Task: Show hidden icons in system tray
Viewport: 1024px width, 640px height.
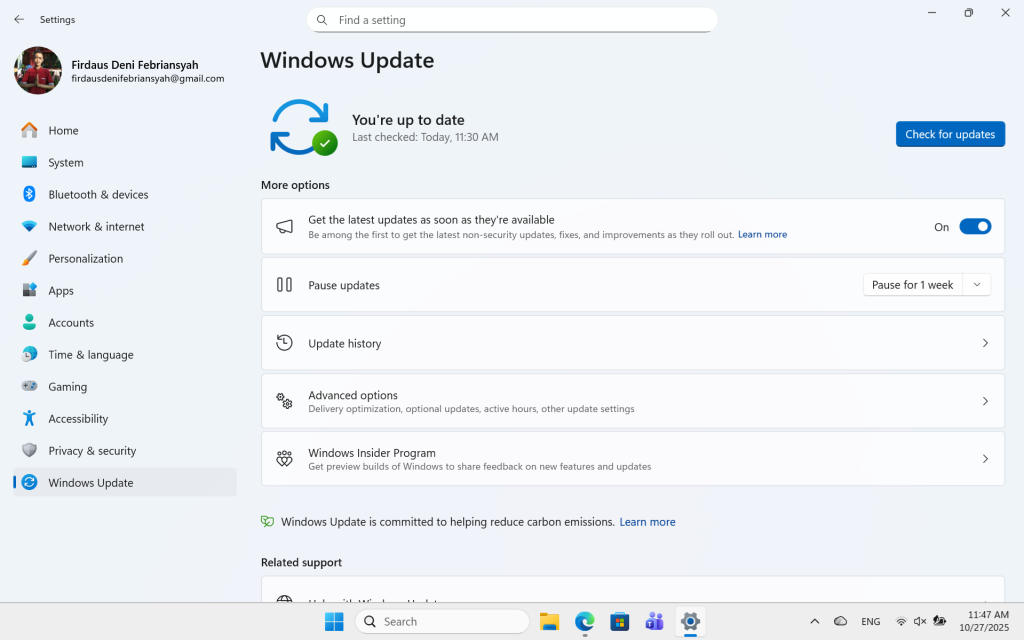Action: click(x=814, y=622)
